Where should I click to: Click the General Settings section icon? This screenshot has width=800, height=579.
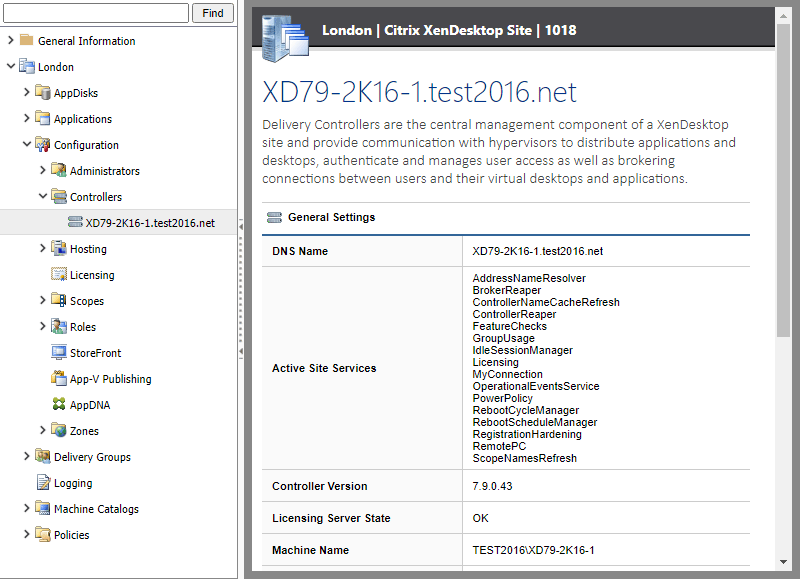coord(274,217)
